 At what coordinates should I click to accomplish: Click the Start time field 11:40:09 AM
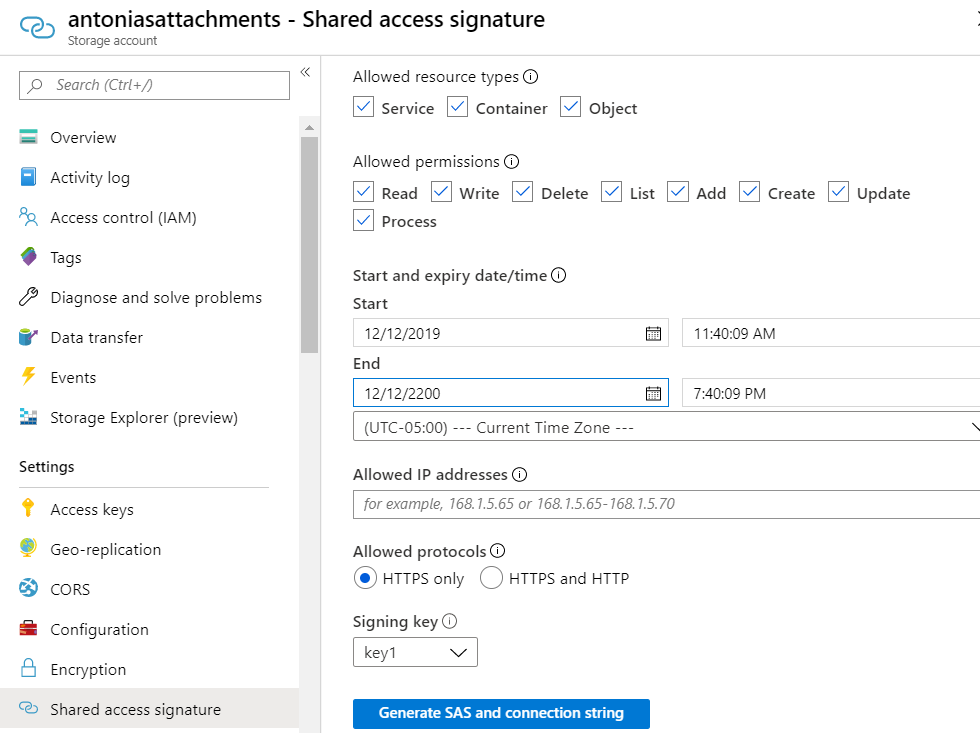831,333
